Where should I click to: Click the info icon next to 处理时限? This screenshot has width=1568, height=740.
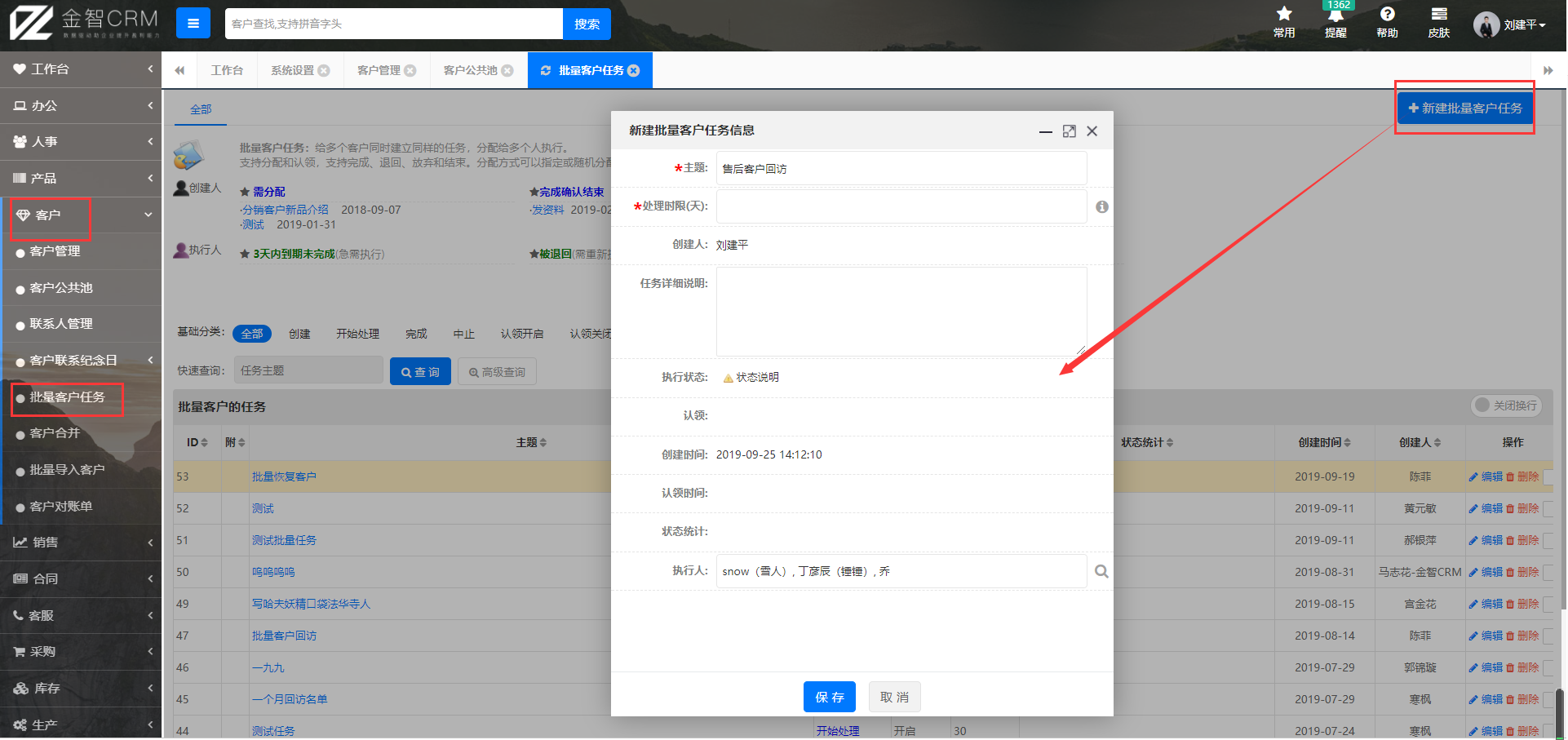pos(1102,207)
